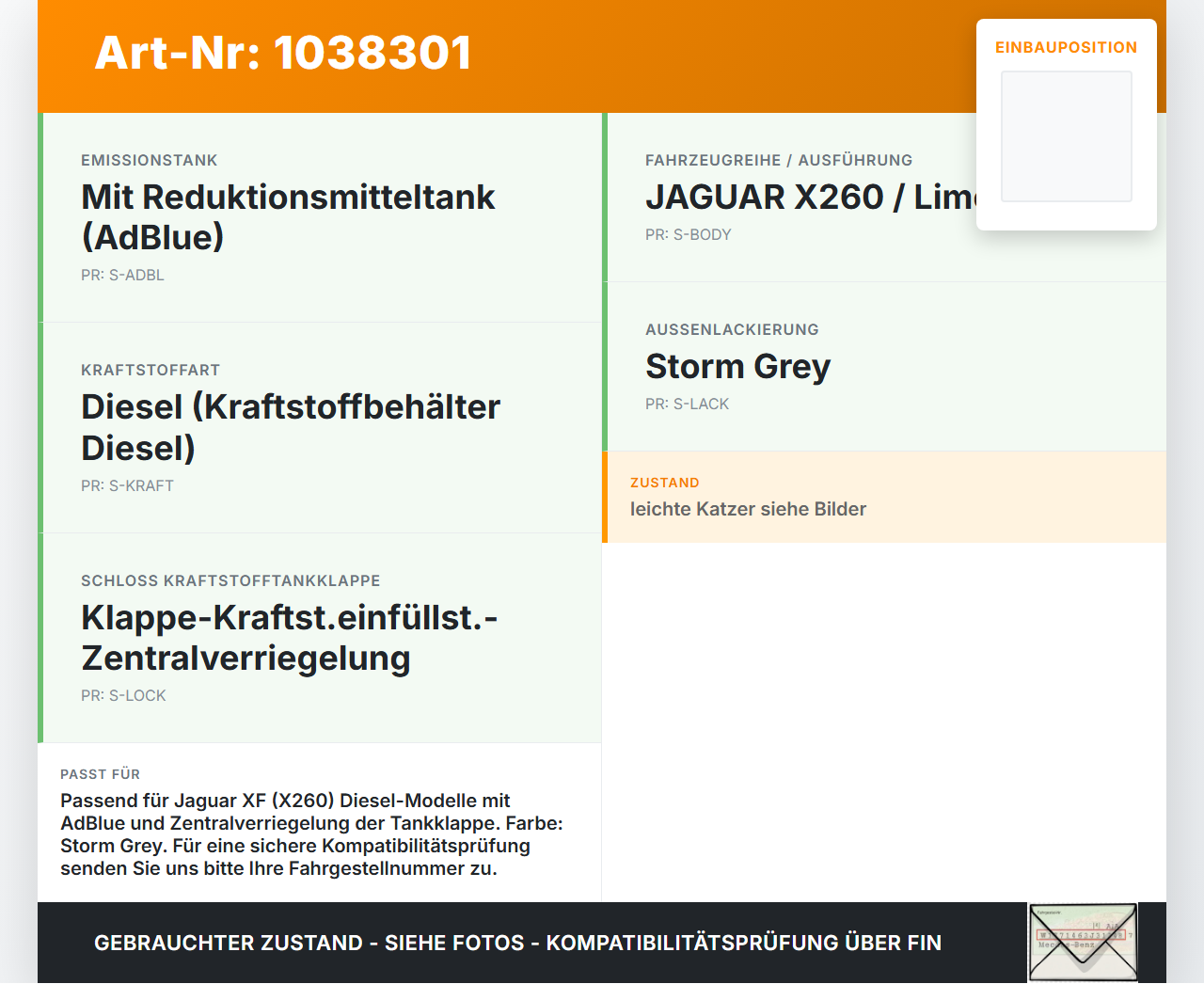Select the Passend für Jaguar XF compatibility paragraph

[311, 834]
